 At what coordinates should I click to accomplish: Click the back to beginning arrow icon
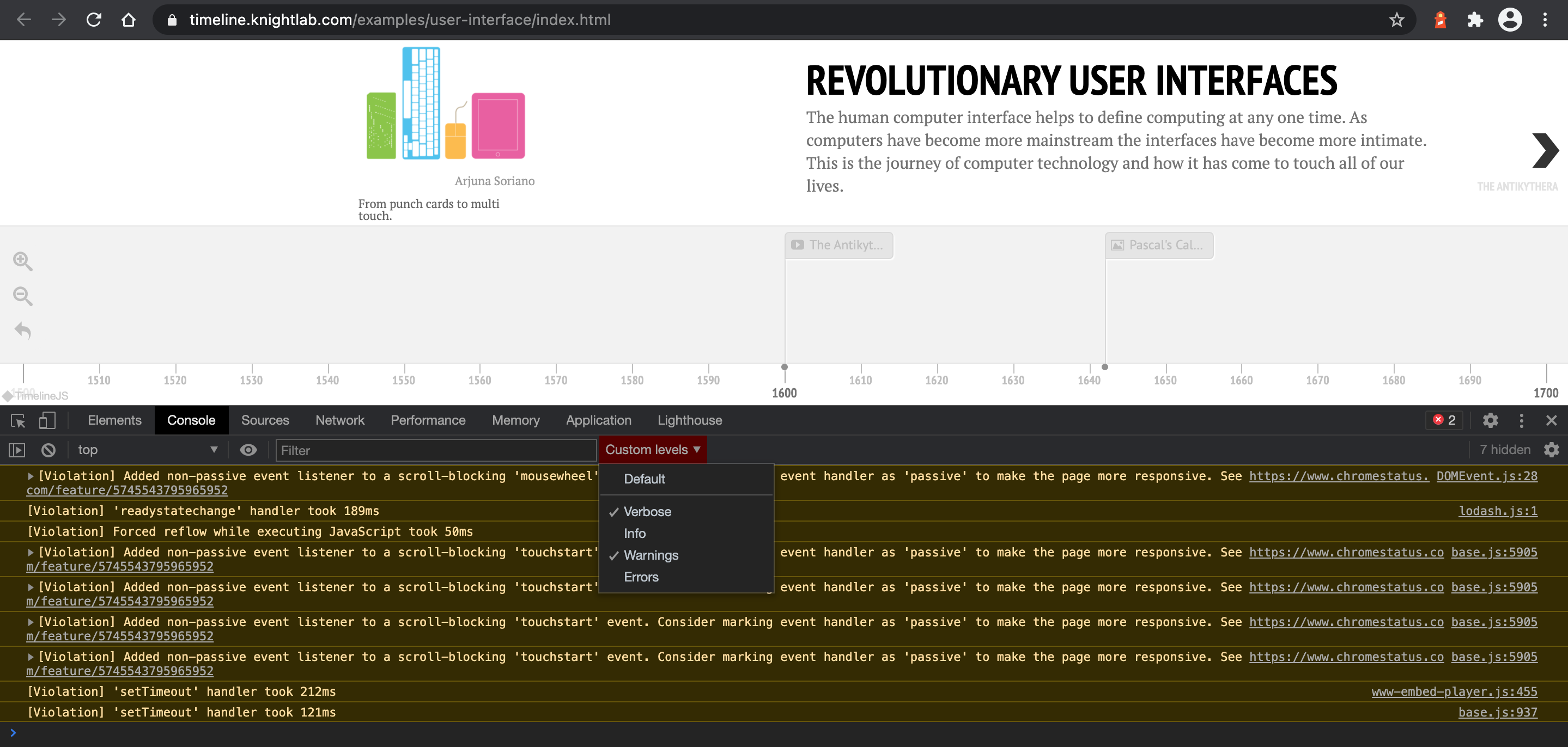[x=22, y=331]
